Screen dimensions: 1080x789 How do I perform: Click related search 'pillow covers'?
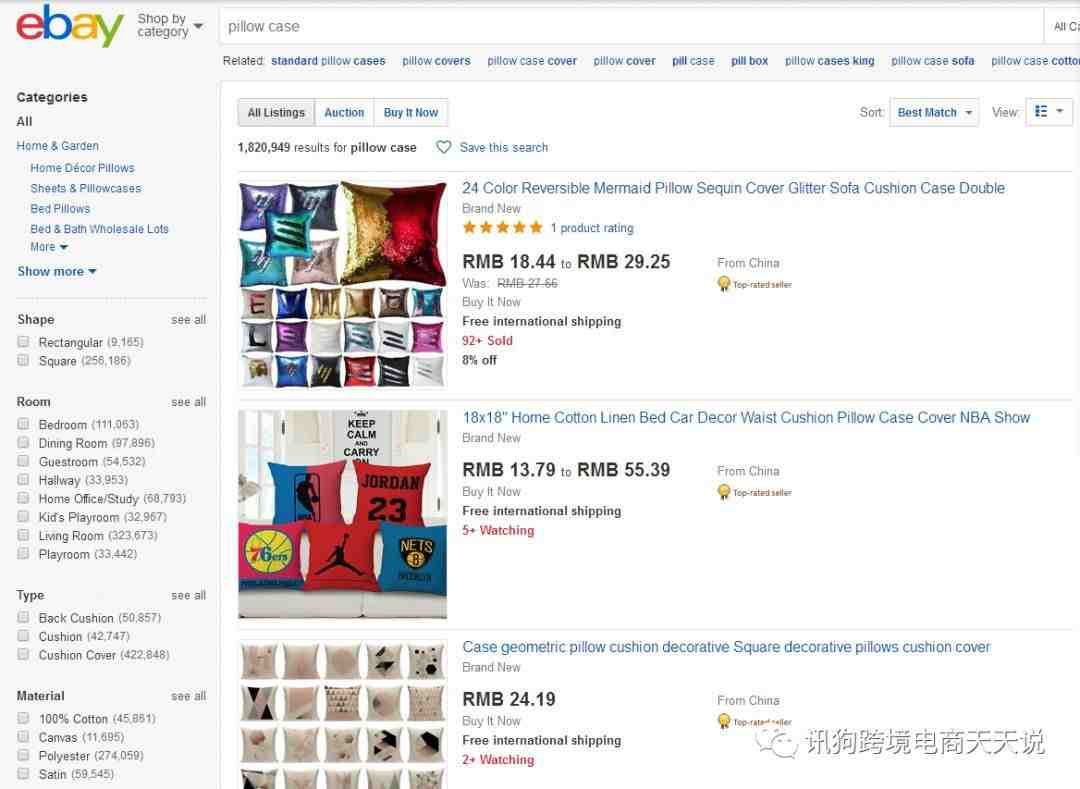(436, 61)
